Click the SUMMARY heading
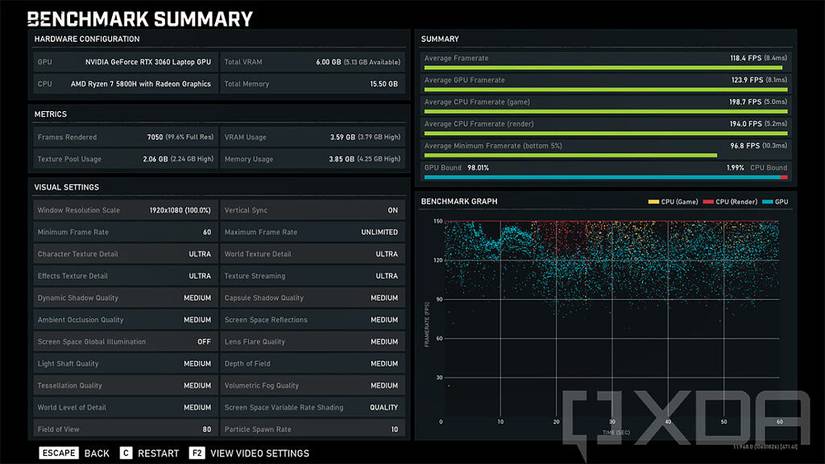This screenshot has width=825, height=464. point(440,39)
